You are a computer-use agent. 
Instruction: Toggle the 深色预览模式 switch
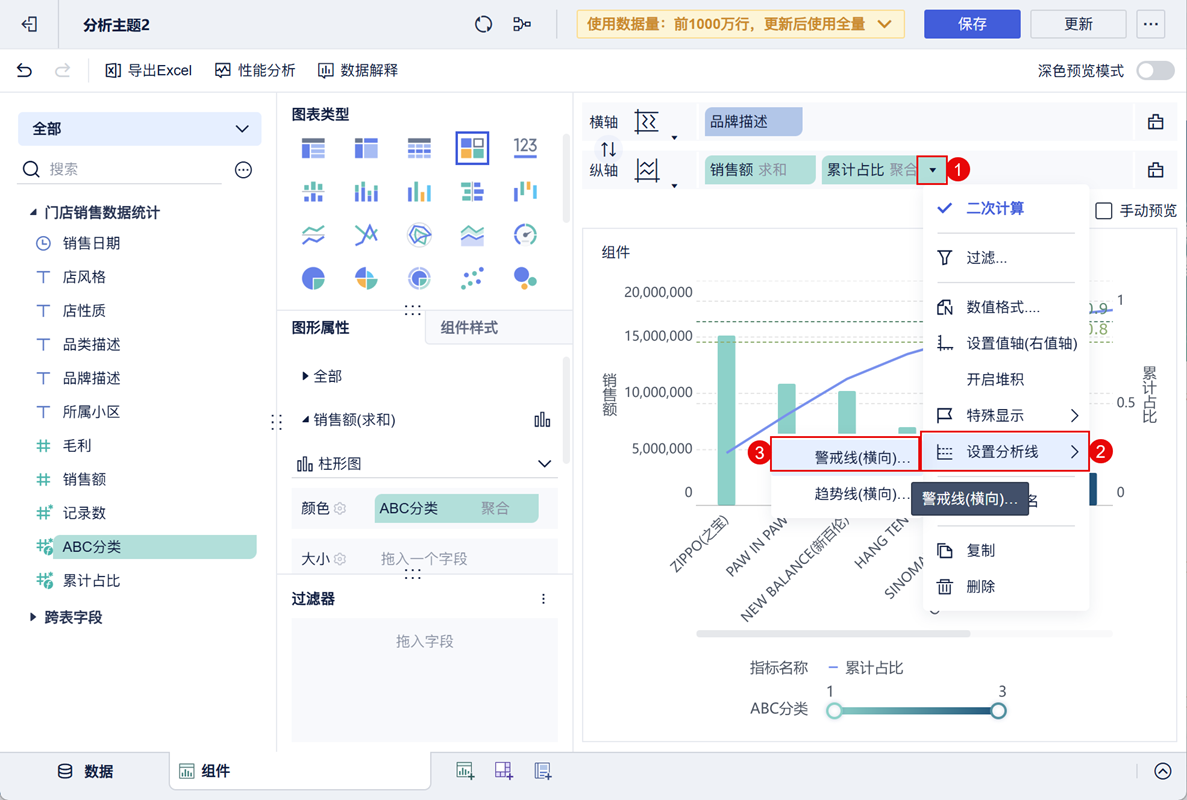1155,70
